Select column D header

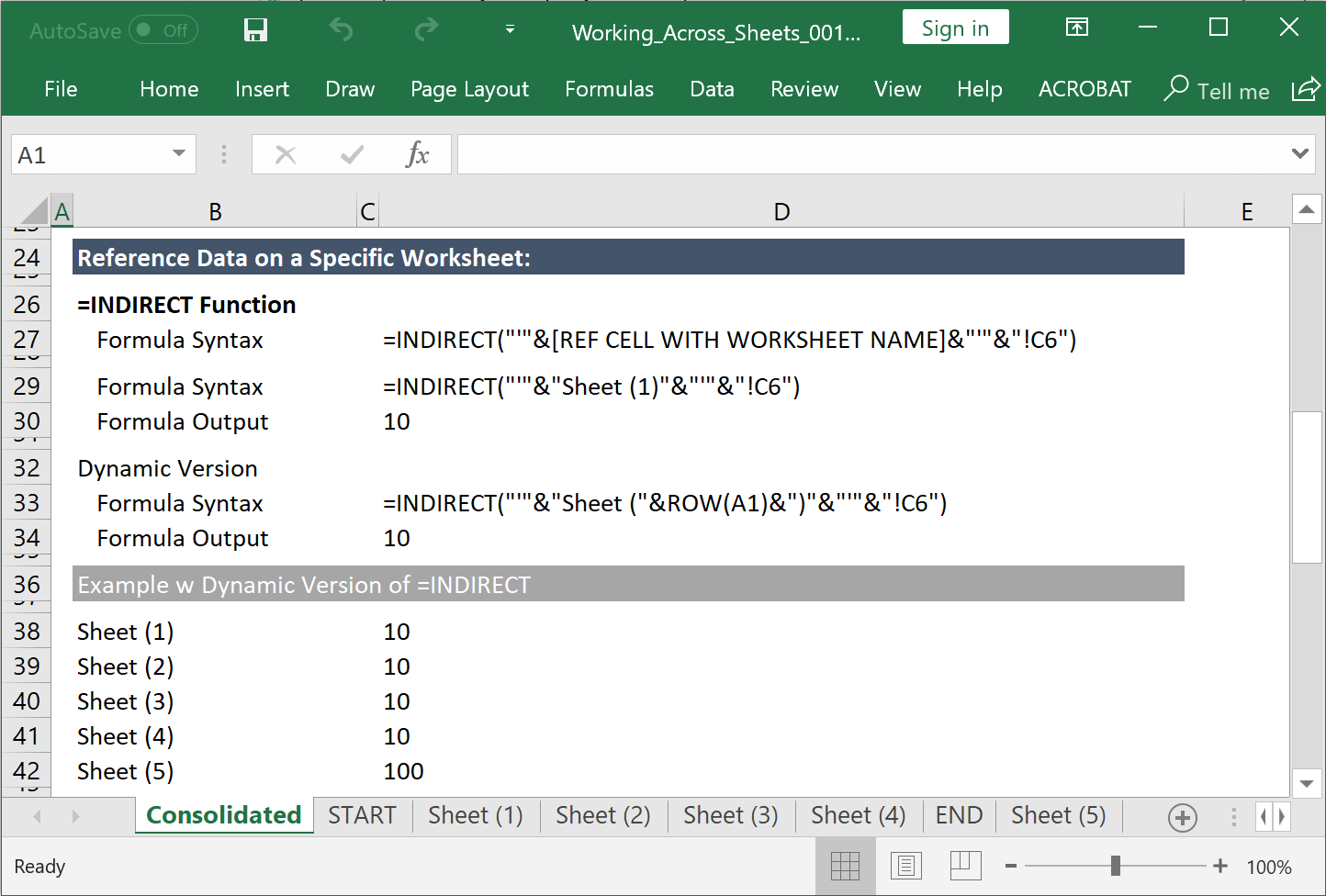(781, 212)
